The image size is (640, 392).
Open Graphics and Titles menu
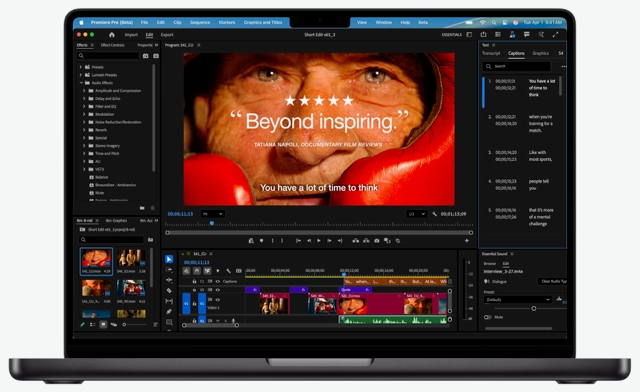click(263, 22)
